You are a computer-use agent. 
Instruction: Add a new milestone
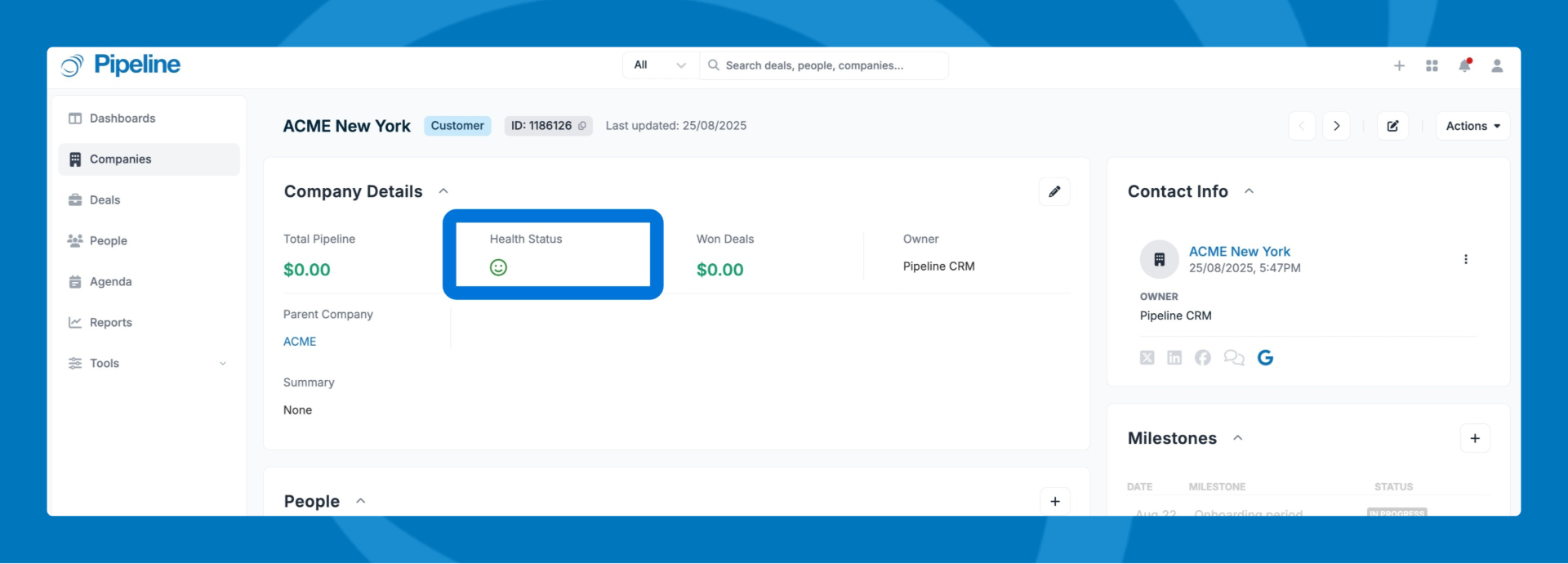(1475, 438)
